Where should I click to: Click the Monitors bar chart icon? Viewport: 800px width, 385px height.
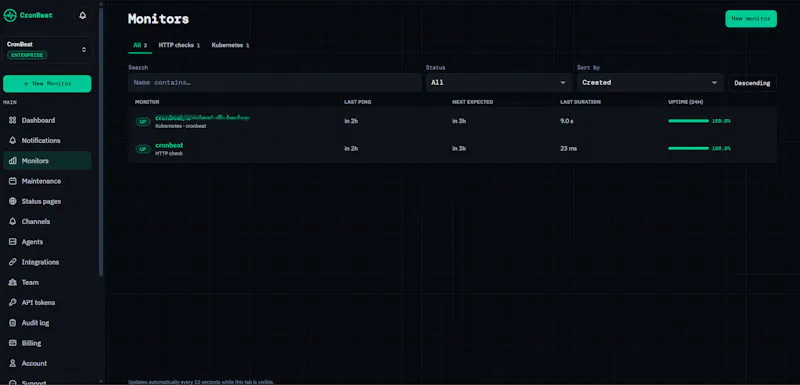pos(13,161)
